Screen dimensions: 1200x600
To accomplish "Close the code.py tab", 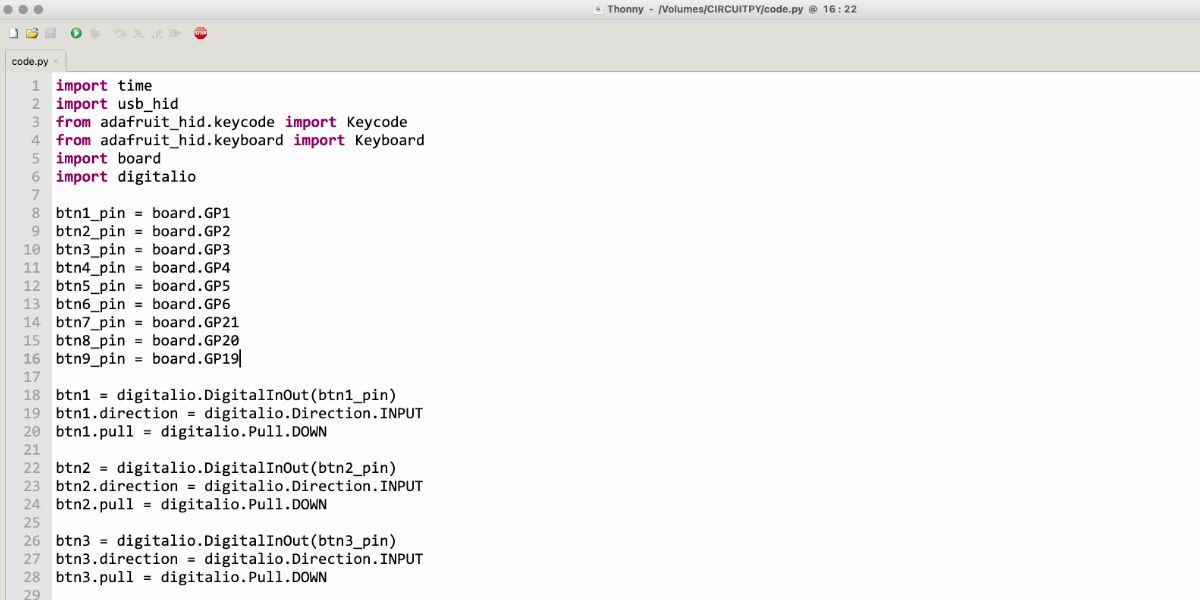I will click(x=56, y=61).
